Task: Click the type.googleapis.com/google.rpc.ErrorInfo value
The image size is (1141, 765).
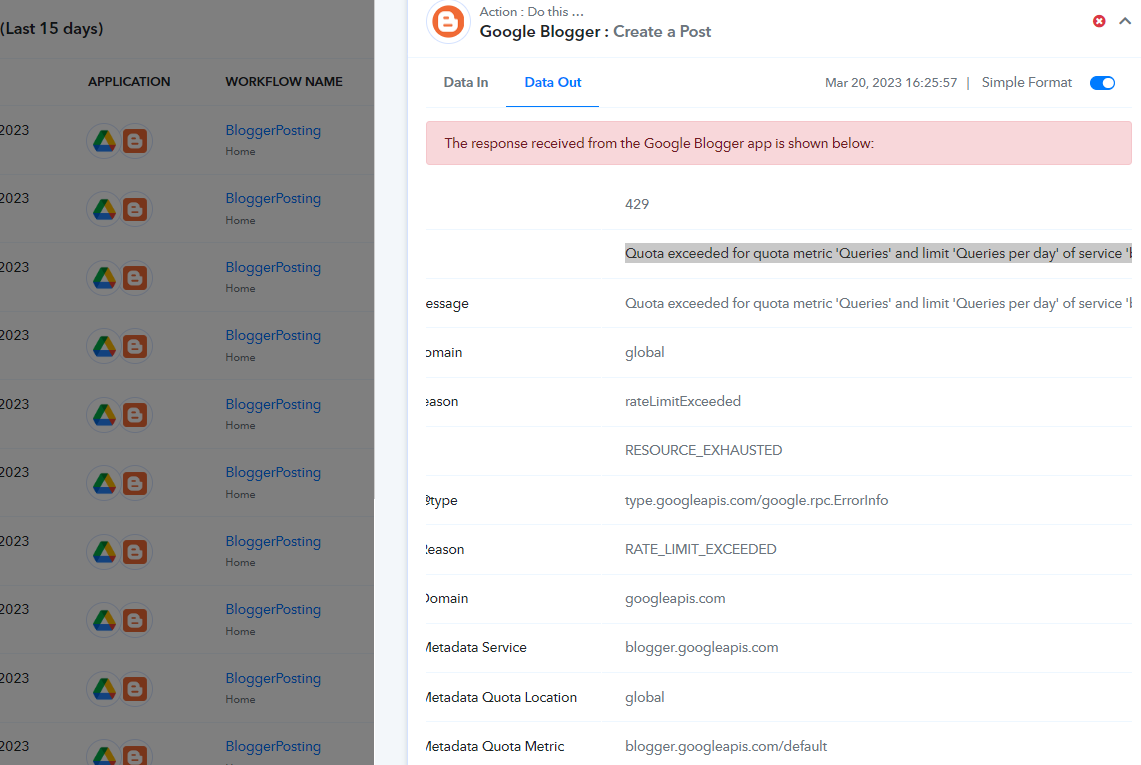Action: click(756, 501)
